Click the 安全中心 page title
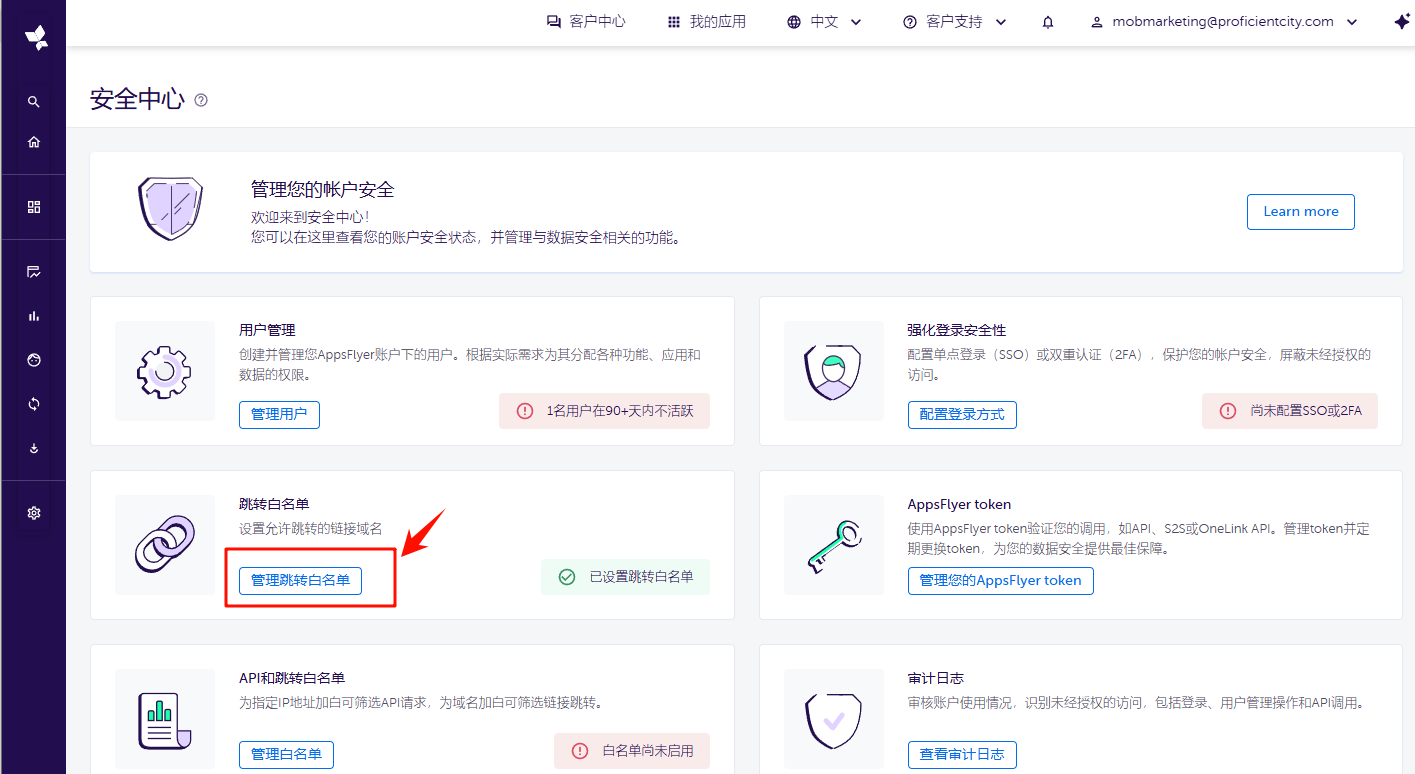 [x=137, y=99]
